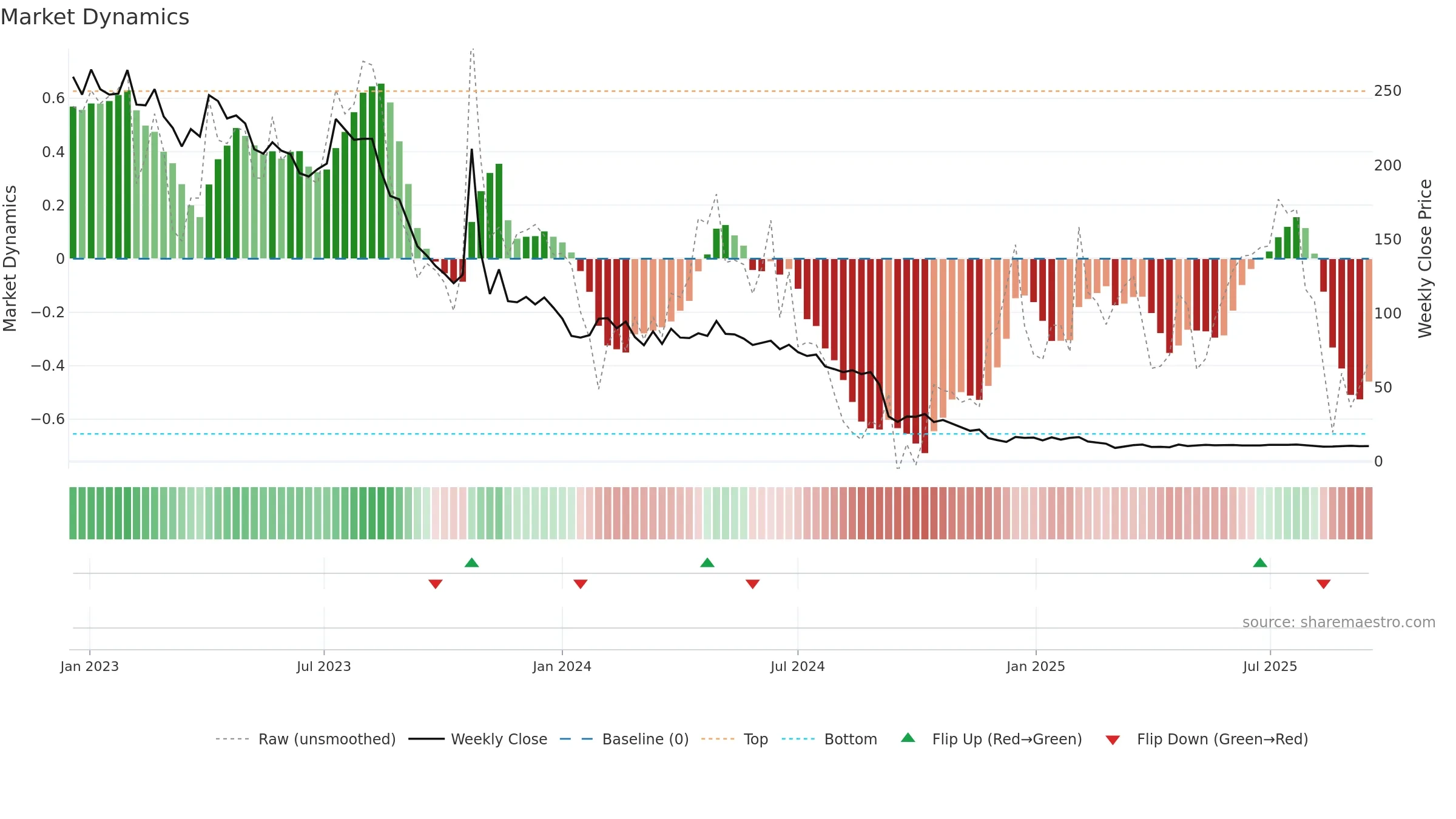Screen dimensions: 1456x819
Task: Toggle the Flip Down (Green→Red) legend entry
Action: coord(1207,739)
